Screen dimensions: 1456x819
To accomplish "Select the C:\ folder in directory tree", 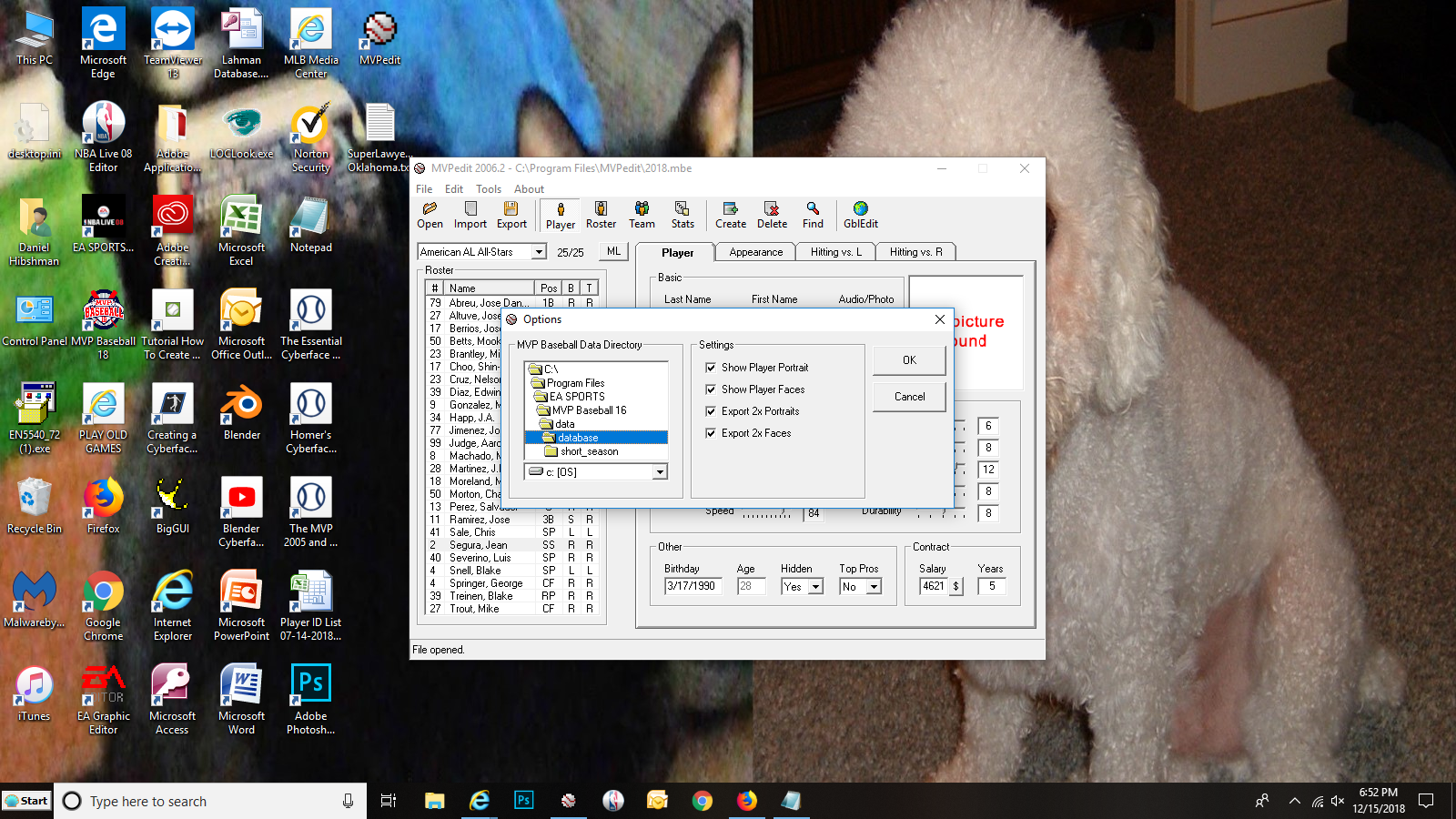I will pos(544,369).
